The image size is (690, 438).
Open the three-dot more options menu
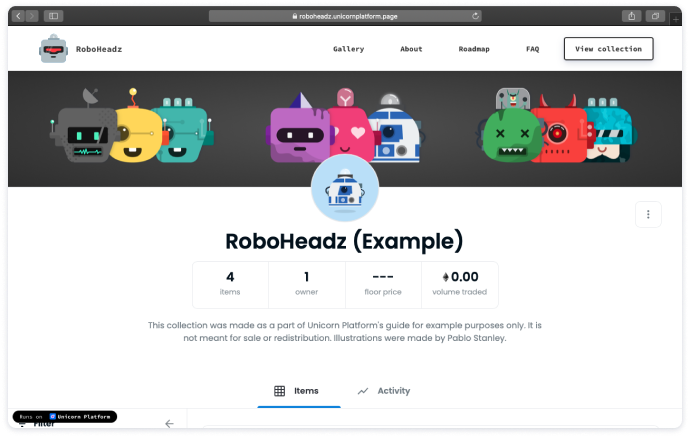pos(648,214)
